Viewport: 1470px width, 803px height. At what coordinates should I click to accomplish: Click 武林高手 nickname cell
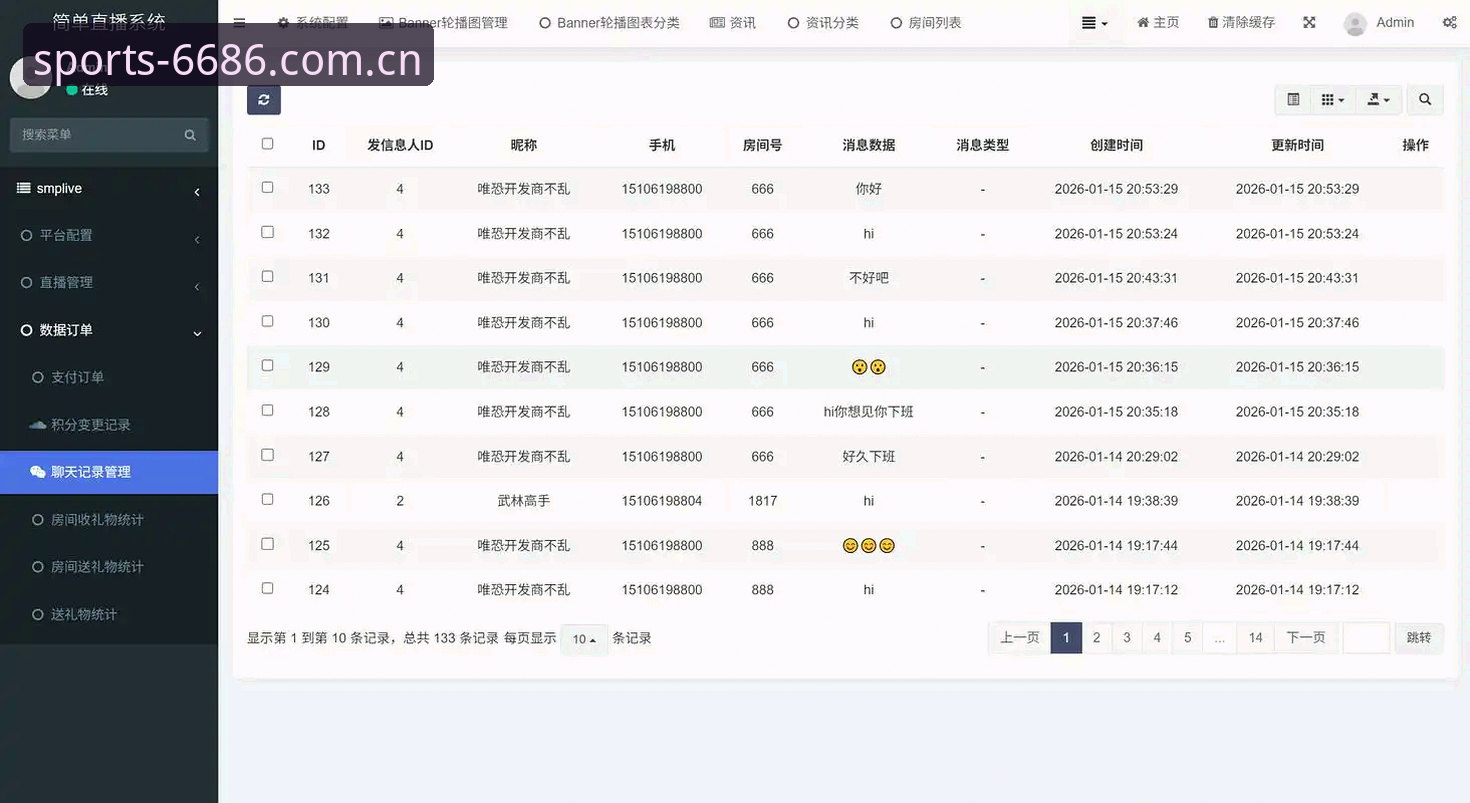(524, 501)
